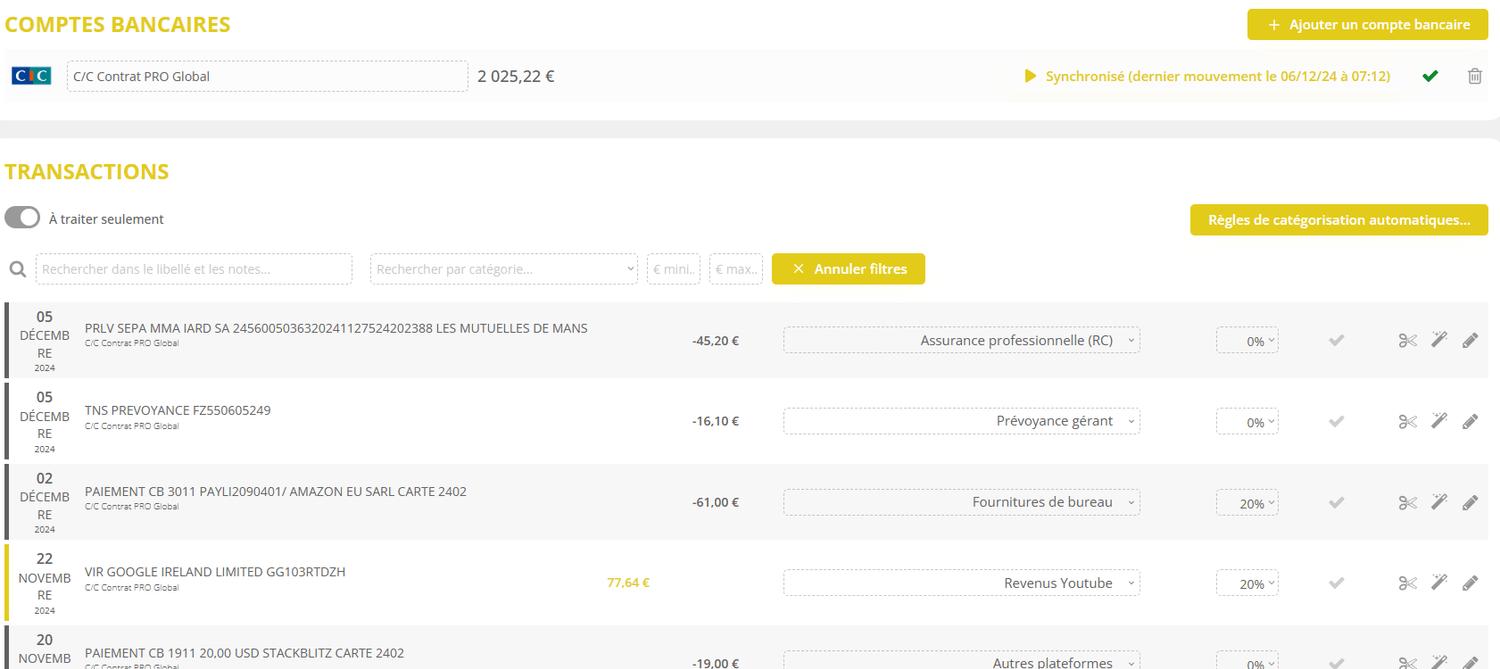
Task: Open VAT rate dropdown for GOOGLE IRELAND row
Action: point(1247,583)
